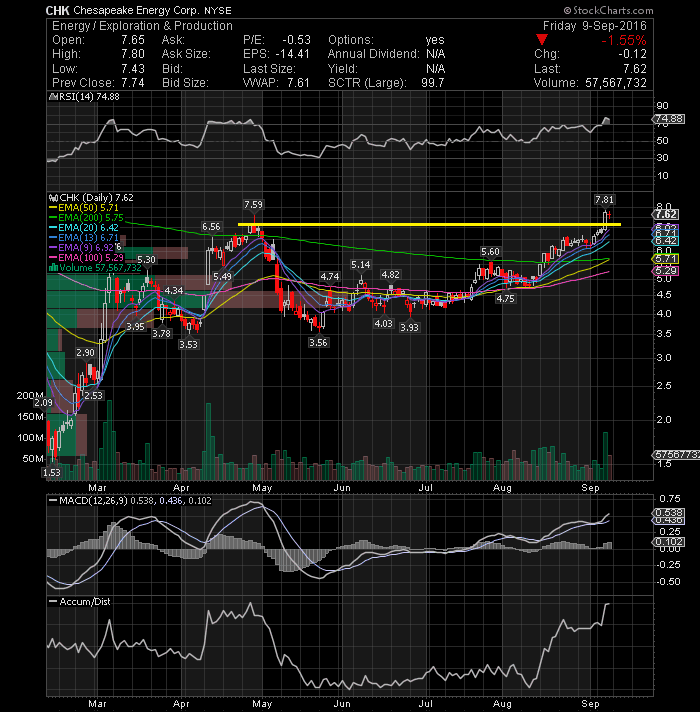Click the yellow horizontal resistance line
The image size is (700, 712).
(x=429, y=224)
